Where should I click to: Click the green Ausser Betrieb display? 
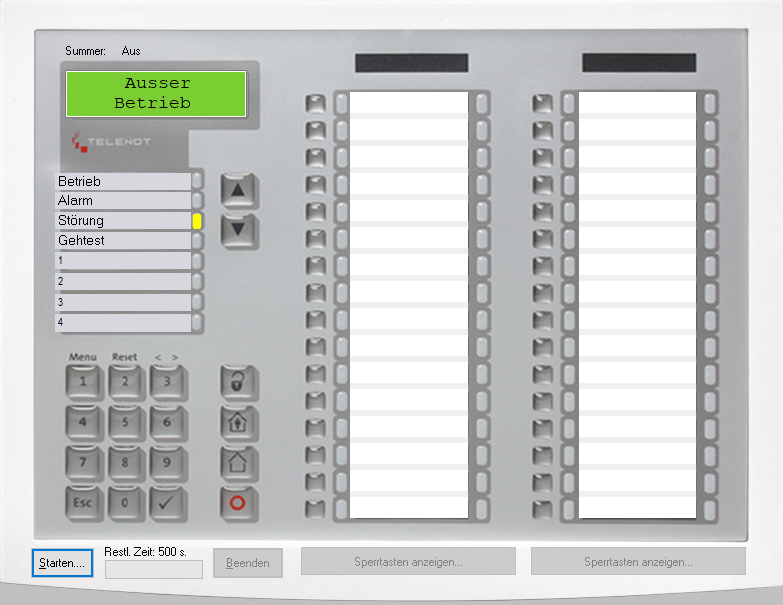(156, 93)
